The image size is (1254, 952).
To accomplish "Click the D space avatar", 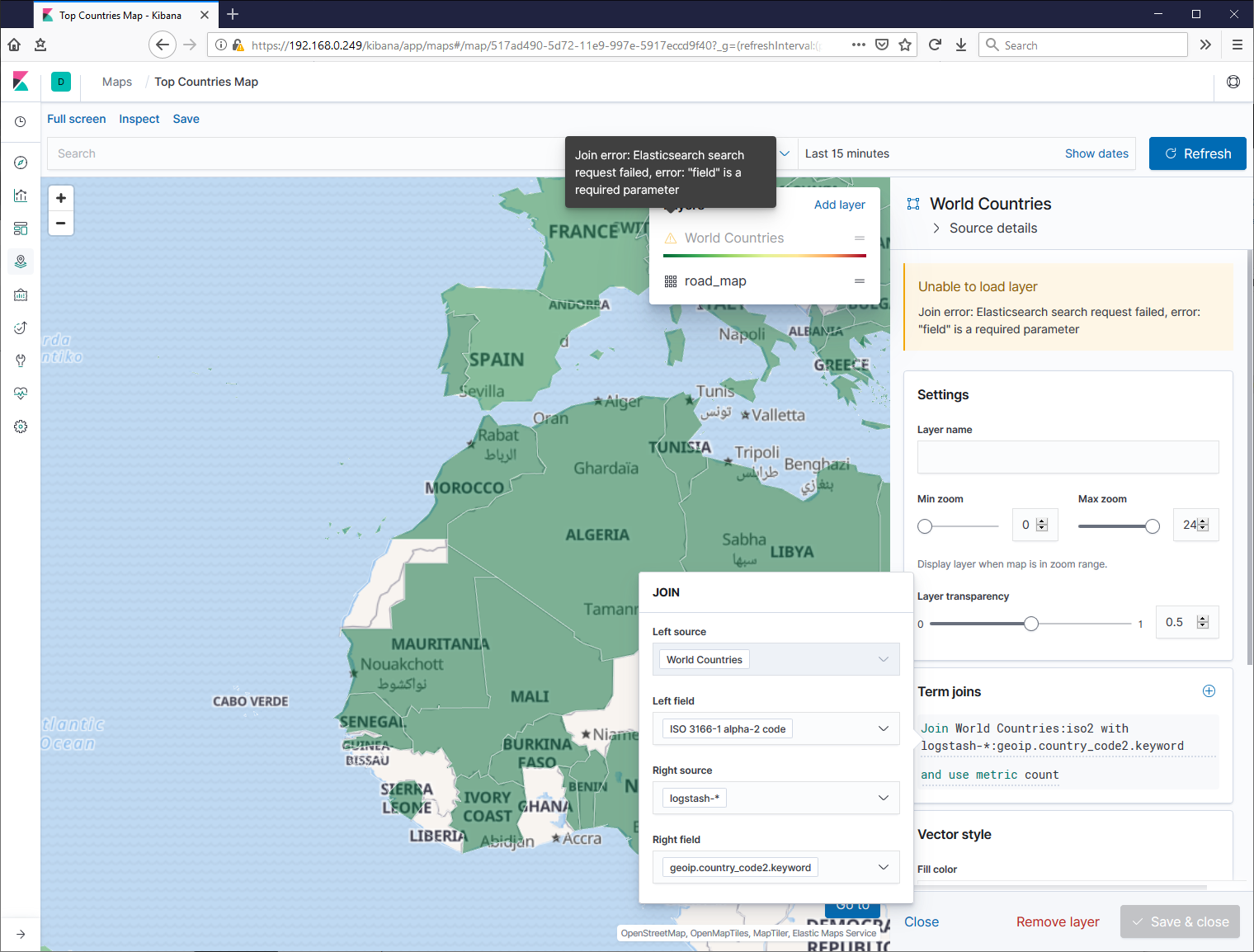I will [x=61, y=82].
